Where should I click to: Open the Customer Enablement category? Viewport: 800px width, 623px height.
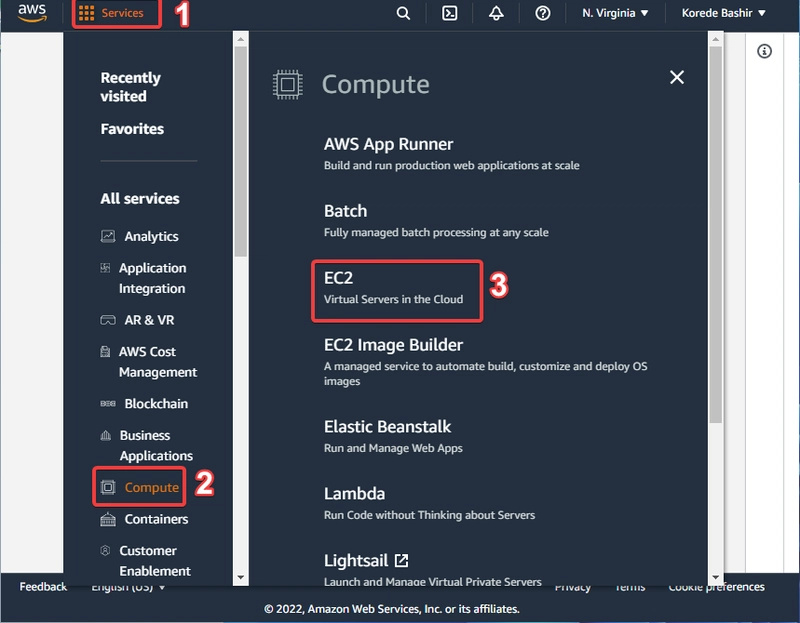click(155, 561)
